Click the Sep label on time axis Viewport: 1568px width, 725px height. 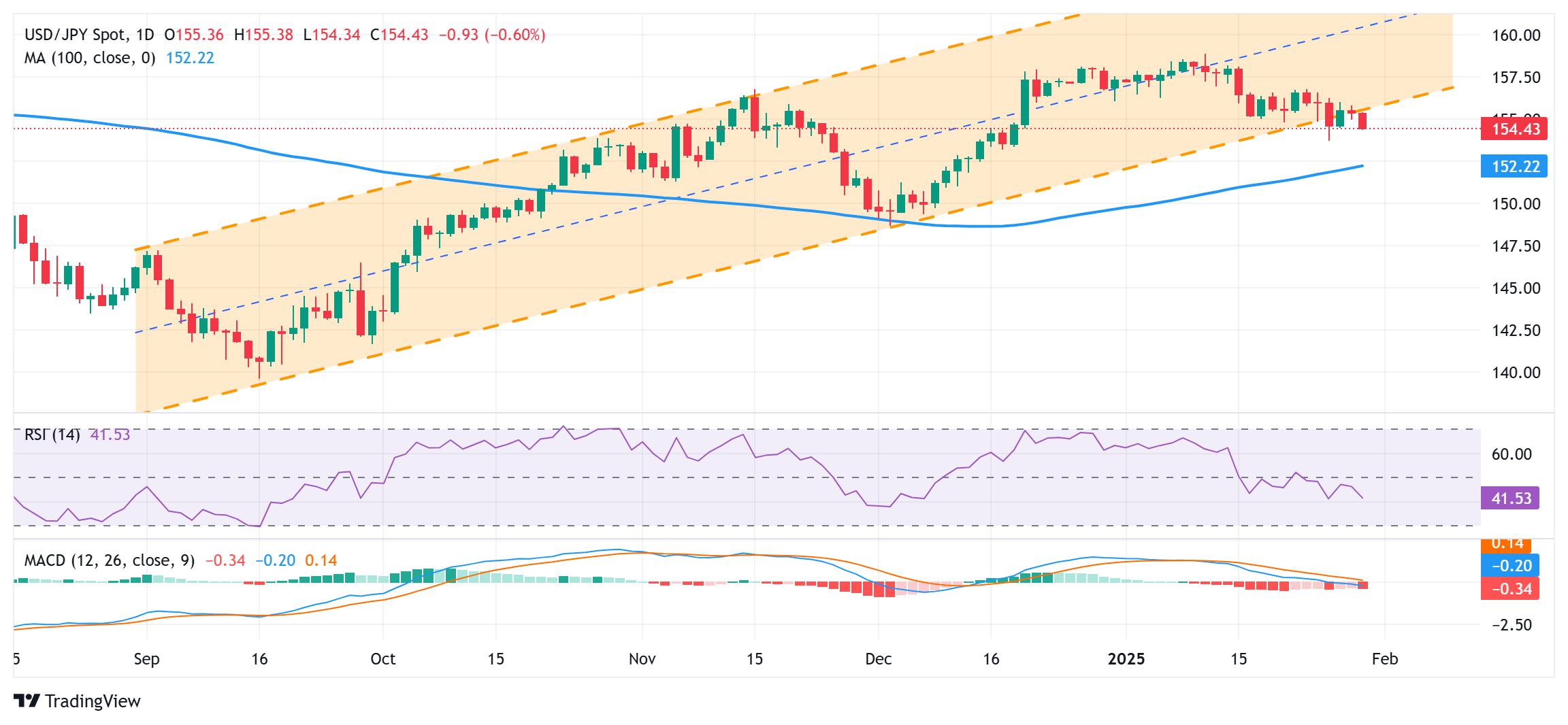147,659
